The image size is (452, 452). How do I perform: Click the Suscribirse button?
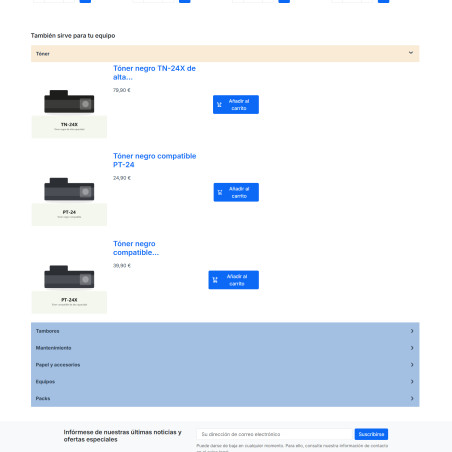pyautogui.click(x=371, y=434)
